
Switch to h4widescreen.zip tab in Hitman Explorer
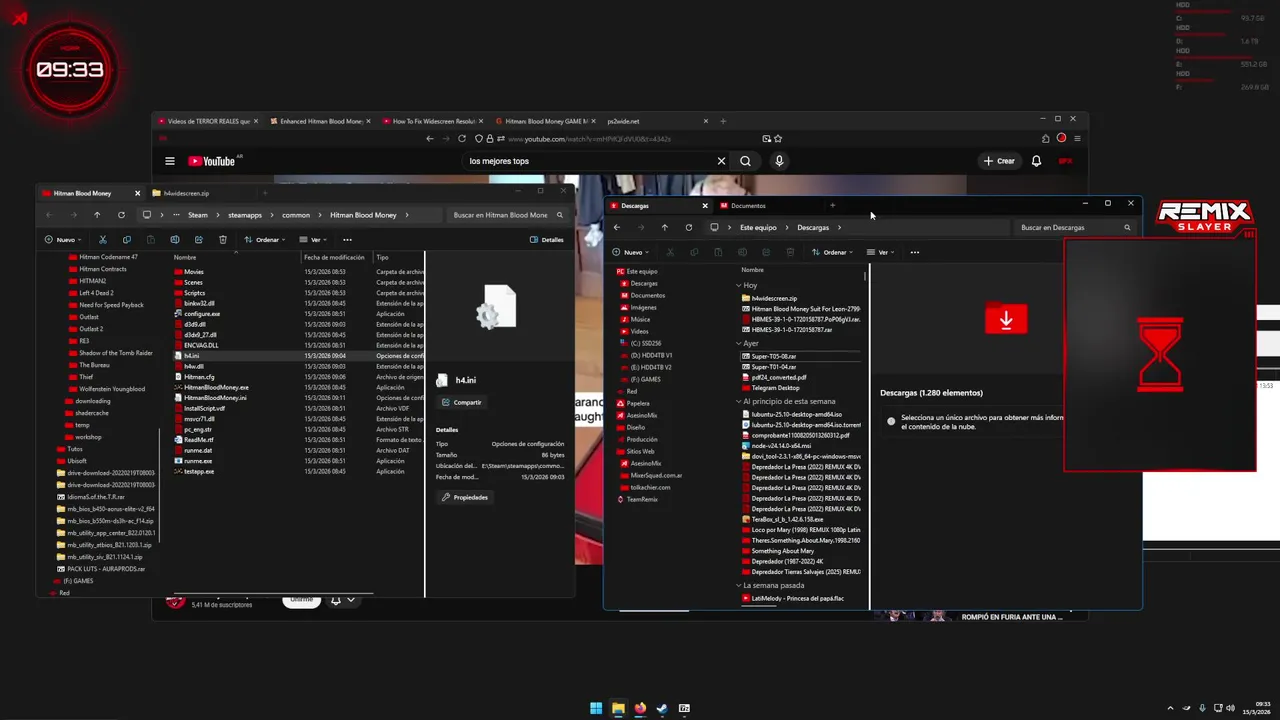tap(186, 193)
